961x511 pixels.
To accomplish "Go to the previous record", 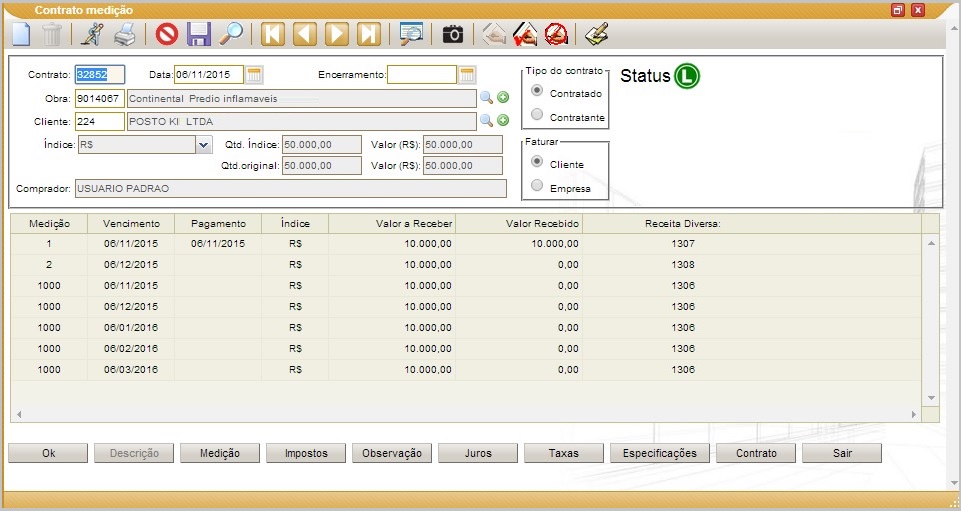I will [305, 34].
